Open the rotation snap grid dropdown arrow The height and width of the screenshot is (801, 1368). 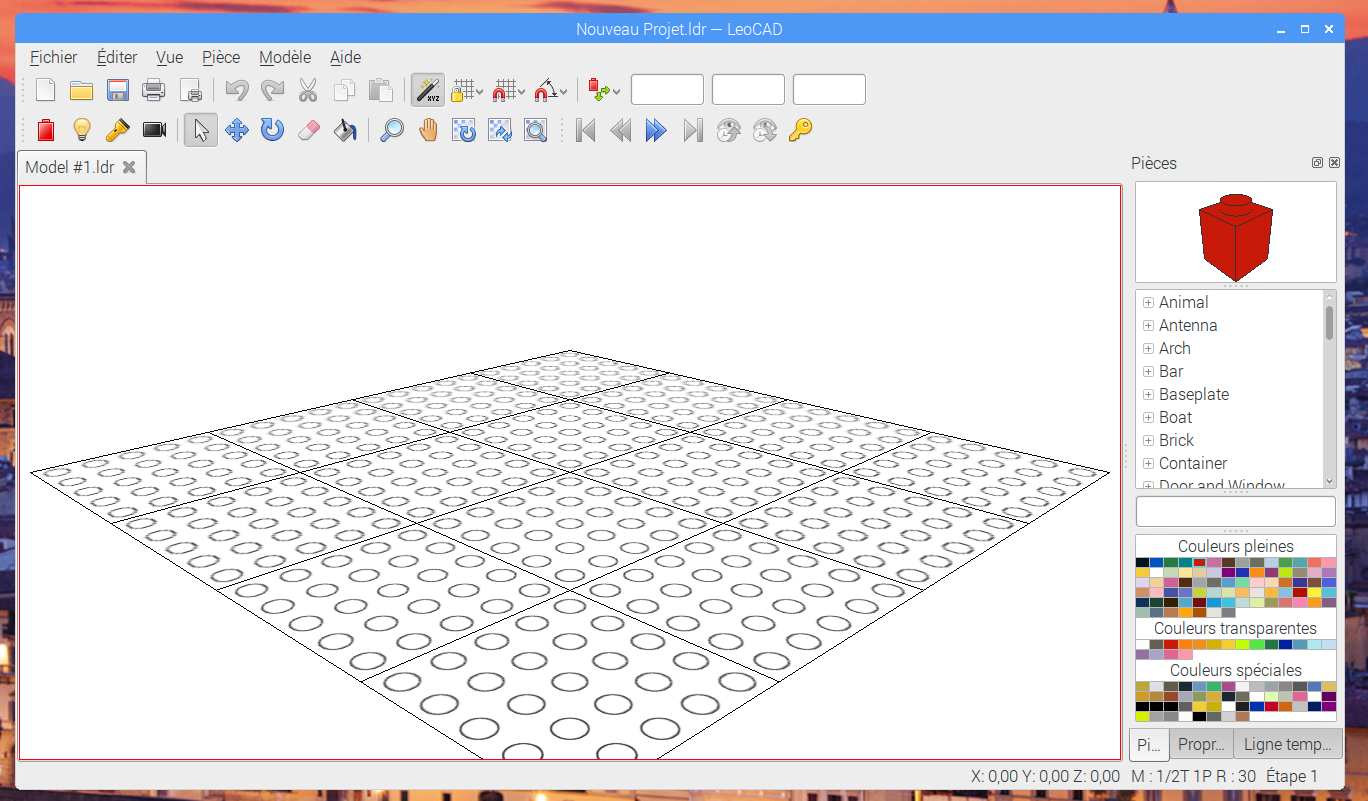(522, 92)
